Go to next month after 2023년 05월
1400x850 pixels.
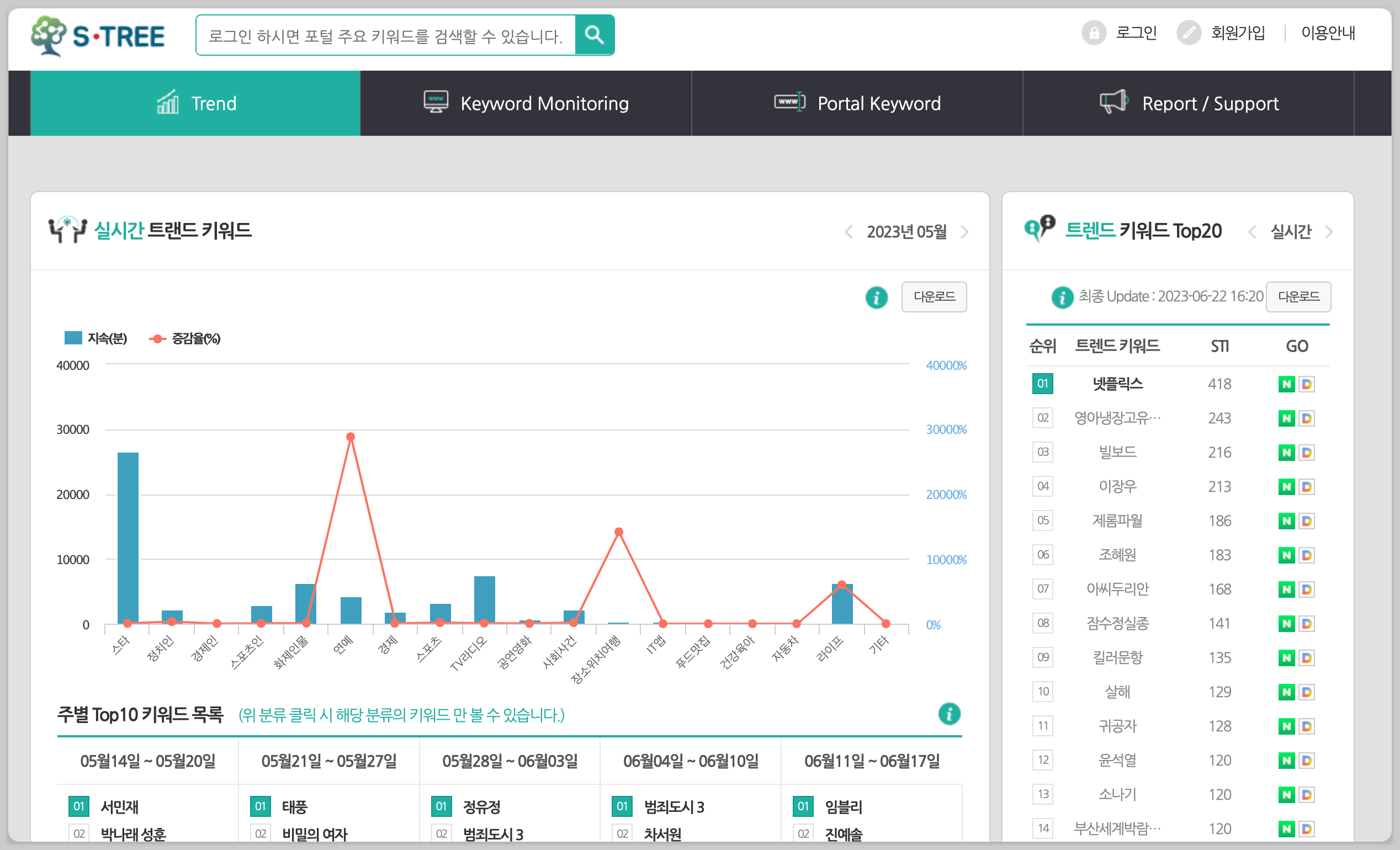click(x=965, y=232)
